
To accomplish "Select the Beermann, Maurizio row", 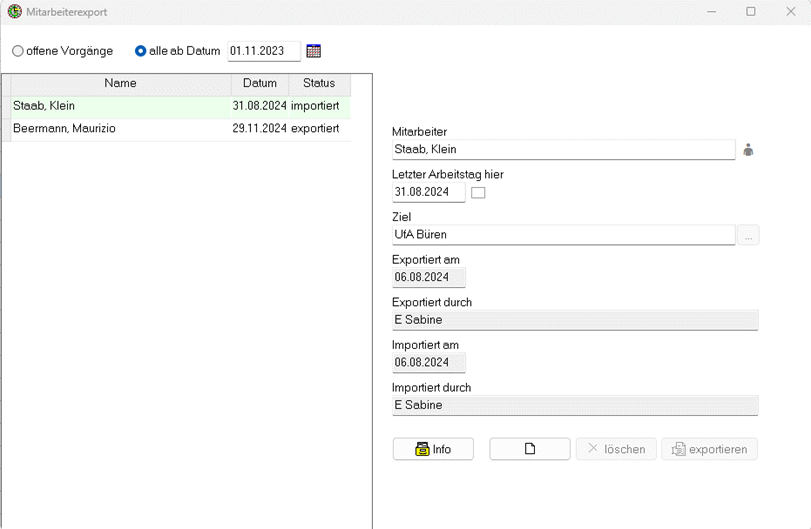I will 176,129.
